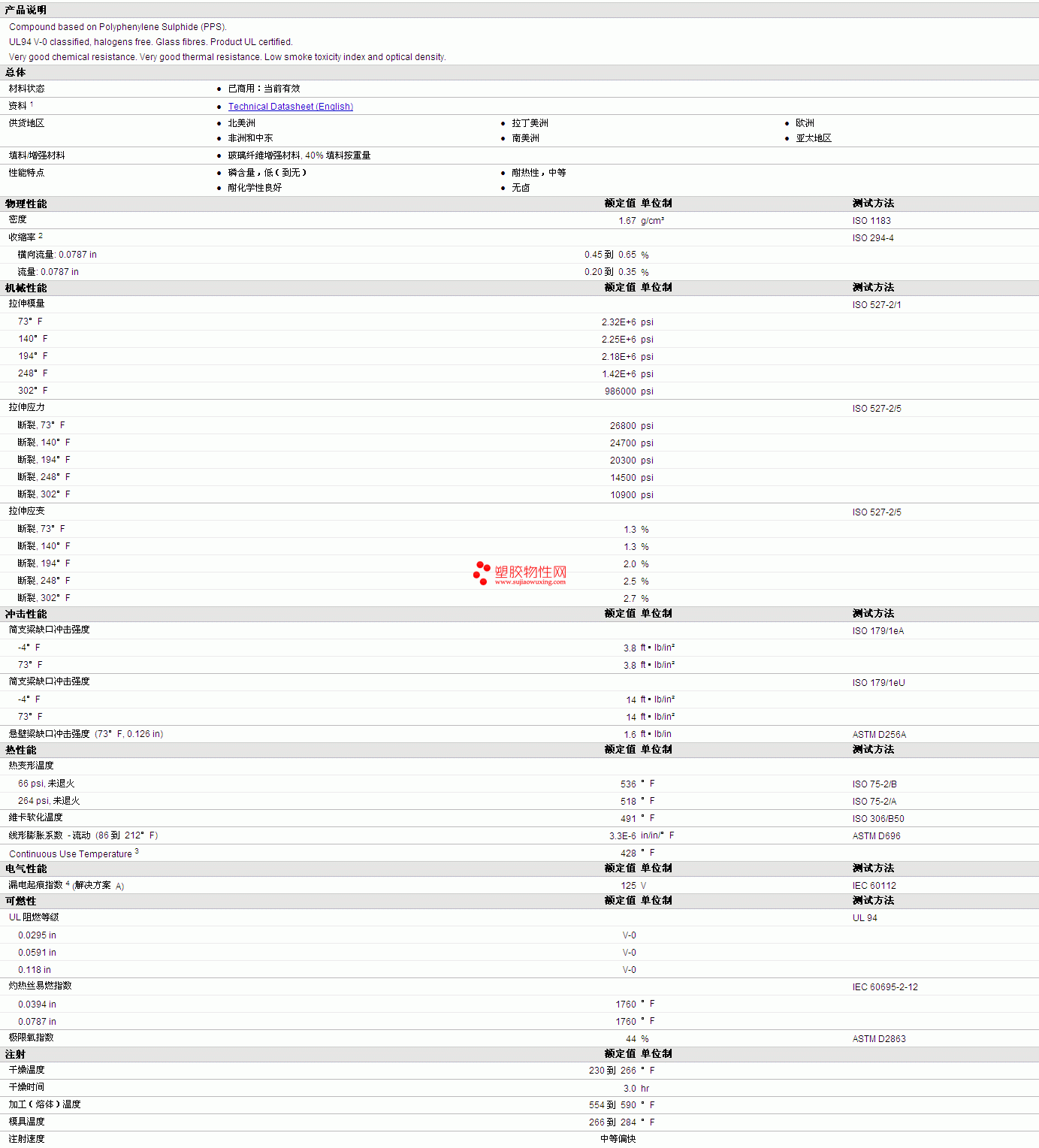Click the density value 1.67

(x=627, y=221)
